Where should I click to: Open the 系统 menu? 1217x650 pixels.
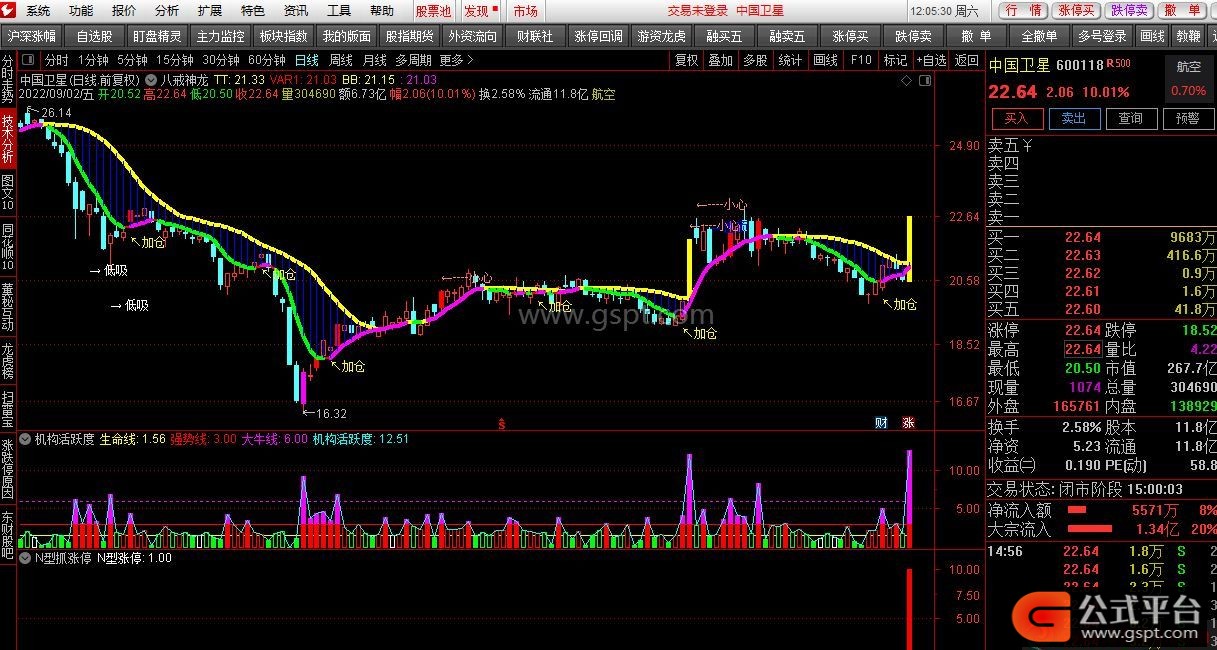pos(38,11)
